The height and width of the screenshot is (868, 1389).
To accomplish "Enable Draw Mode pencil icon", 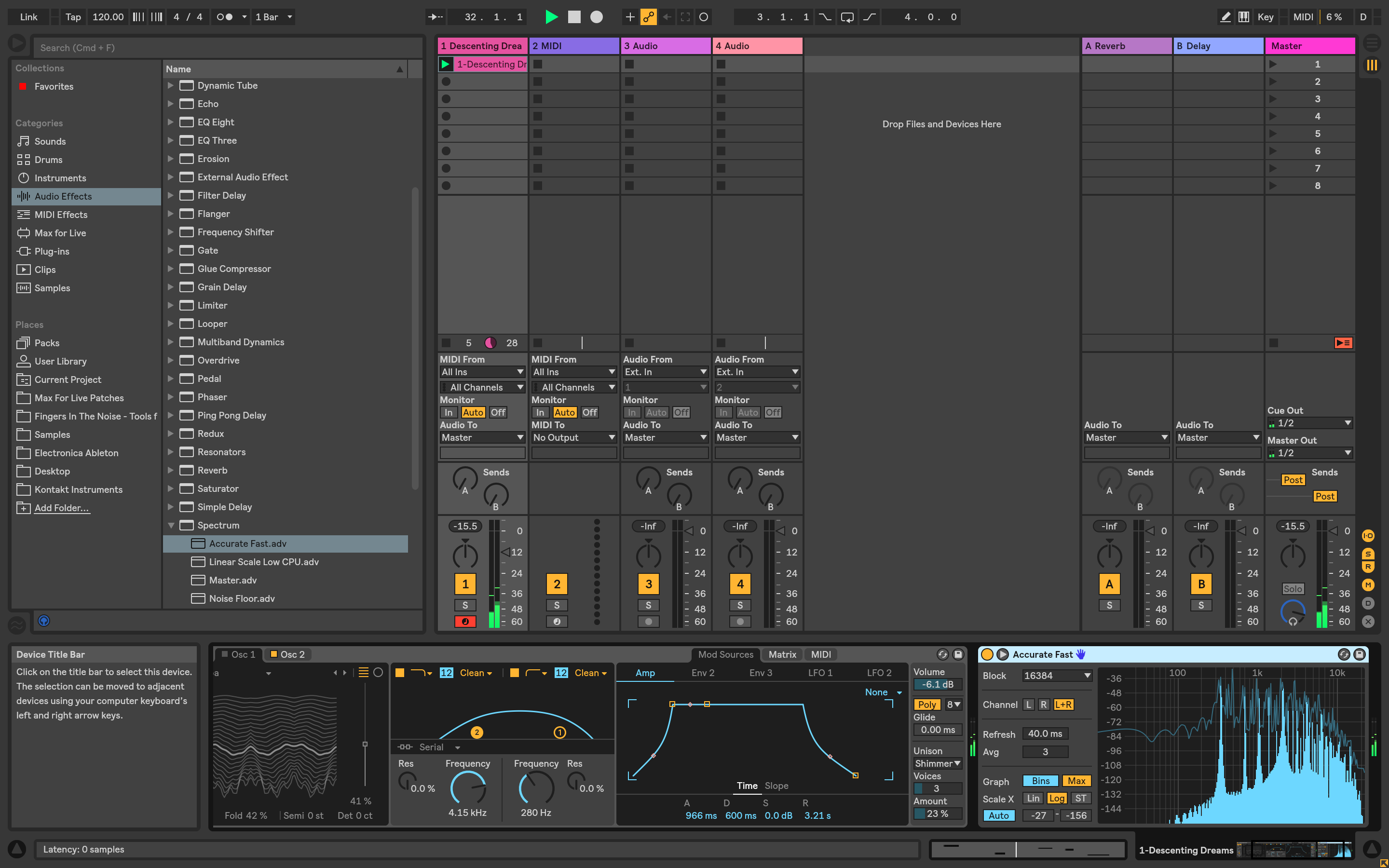I will [x=1225, y=17].
